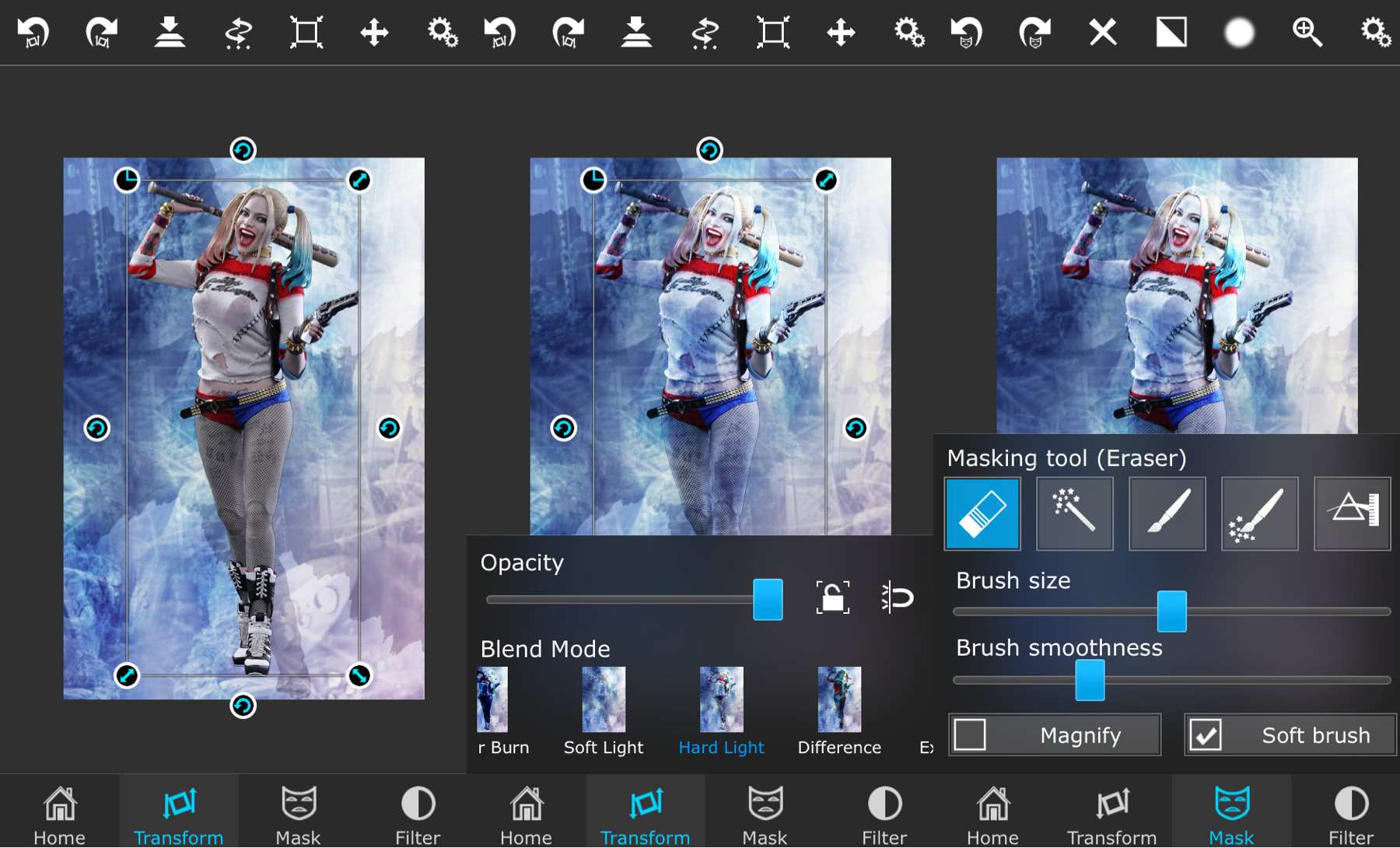Tap the white circle brush preview icon
1400x848 pixels.
[1240, 33]
